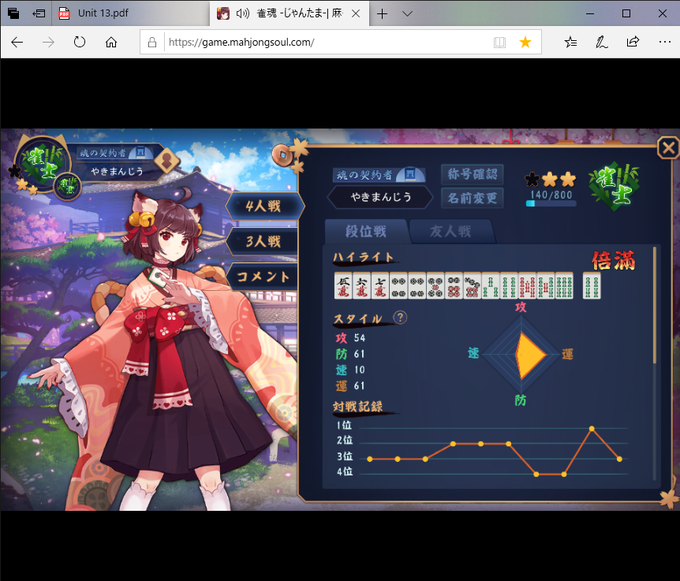Open the スタイル help question mark
The height and width of the screenshot is (581, 680).
pos(400,317)
